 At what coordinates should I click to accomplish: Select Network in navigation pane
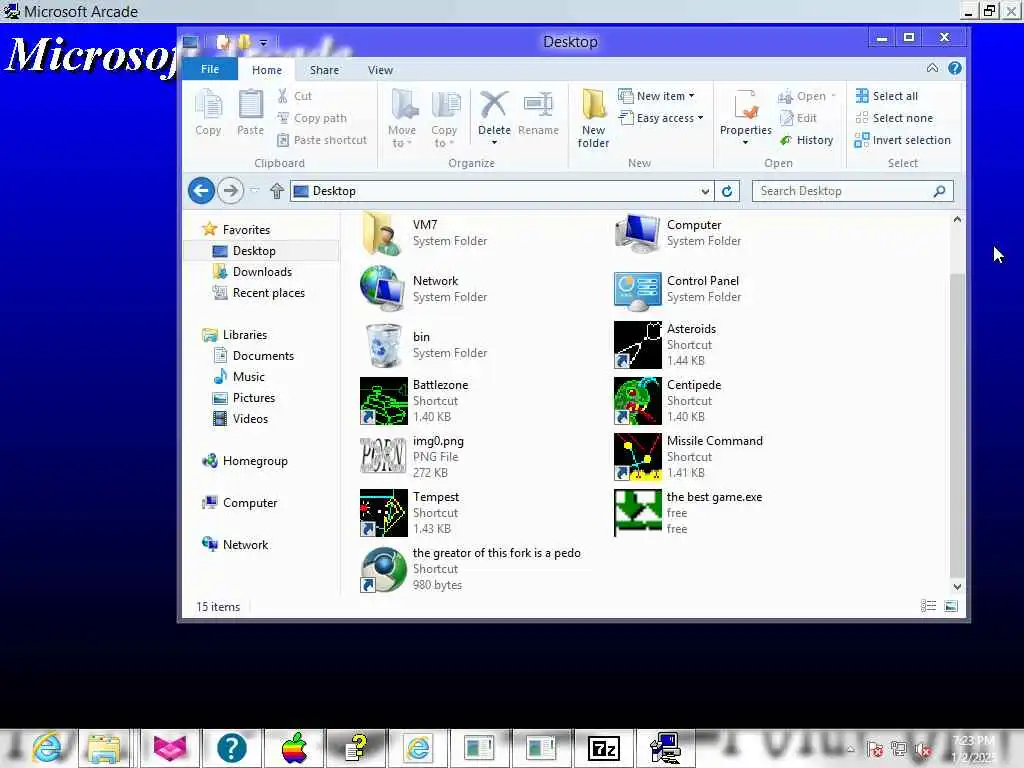point(245,545)
